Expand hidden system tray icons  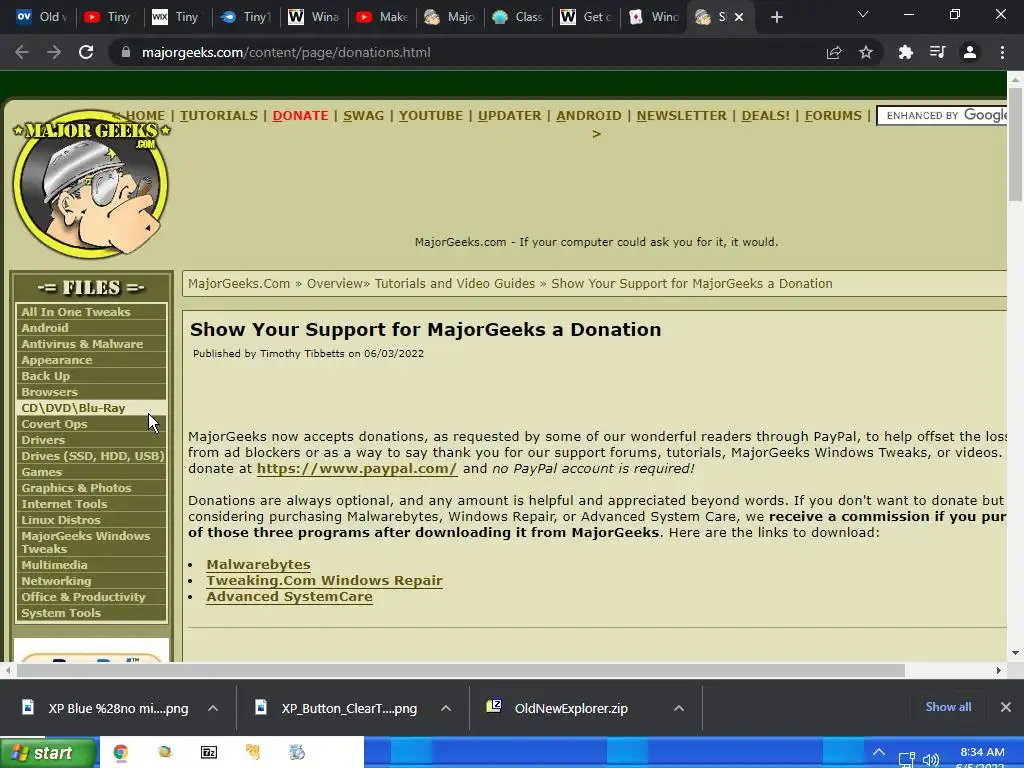tap(879, 753)
